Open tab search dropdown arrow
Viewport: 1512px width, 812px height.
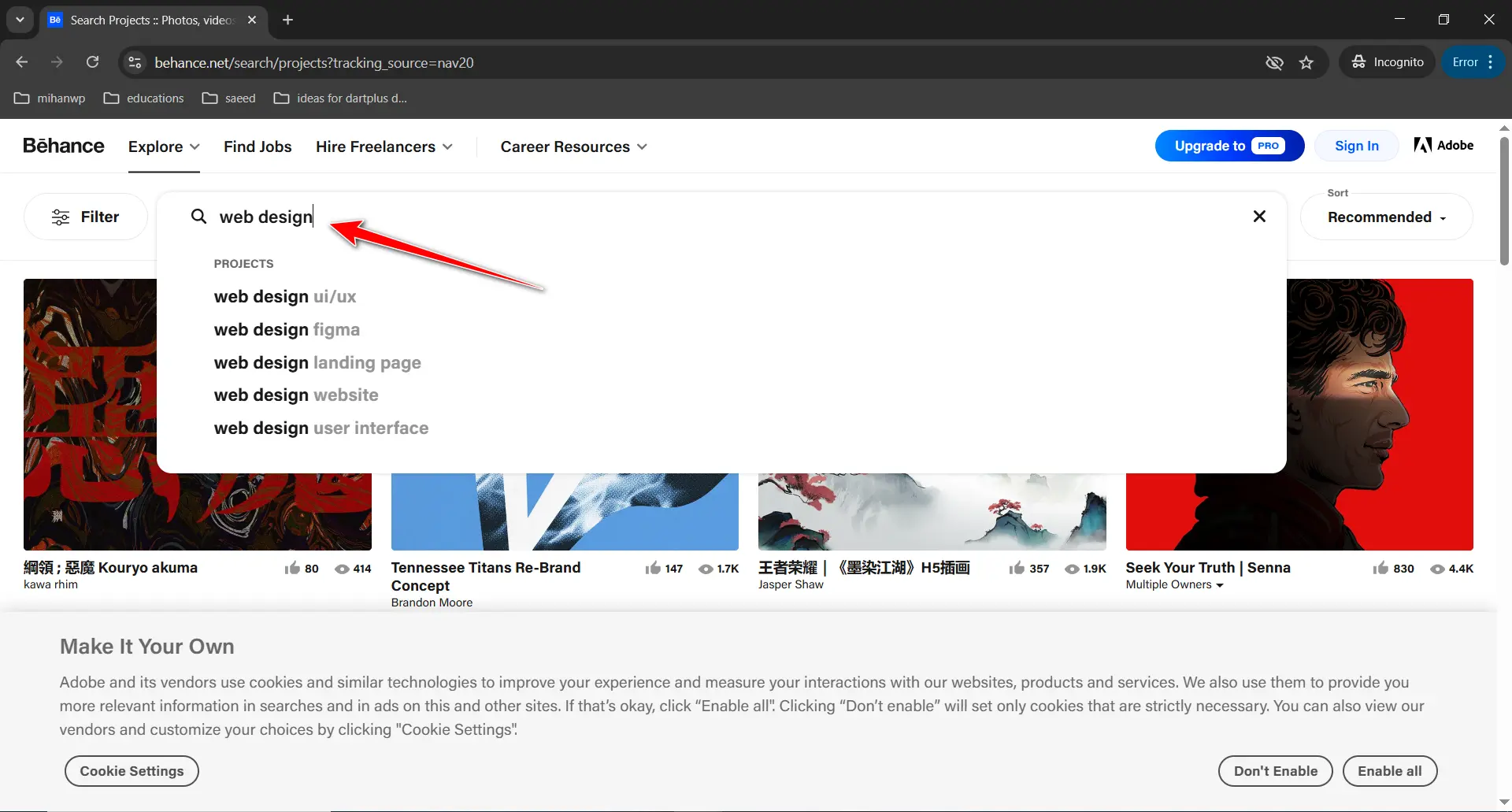point(20,20)
